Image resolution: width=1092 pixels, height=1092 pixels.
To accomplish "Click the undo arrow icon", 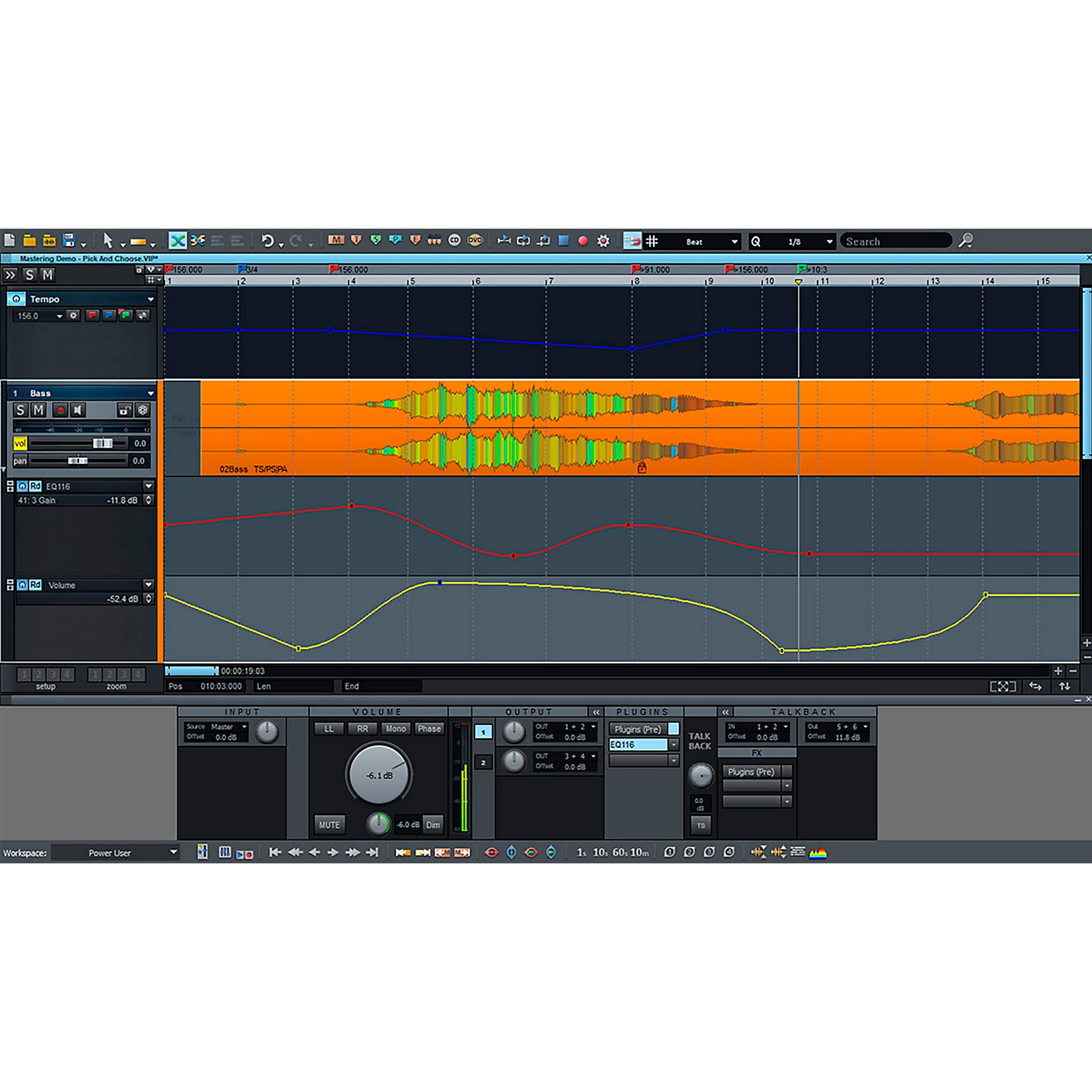I will (268, 240).
